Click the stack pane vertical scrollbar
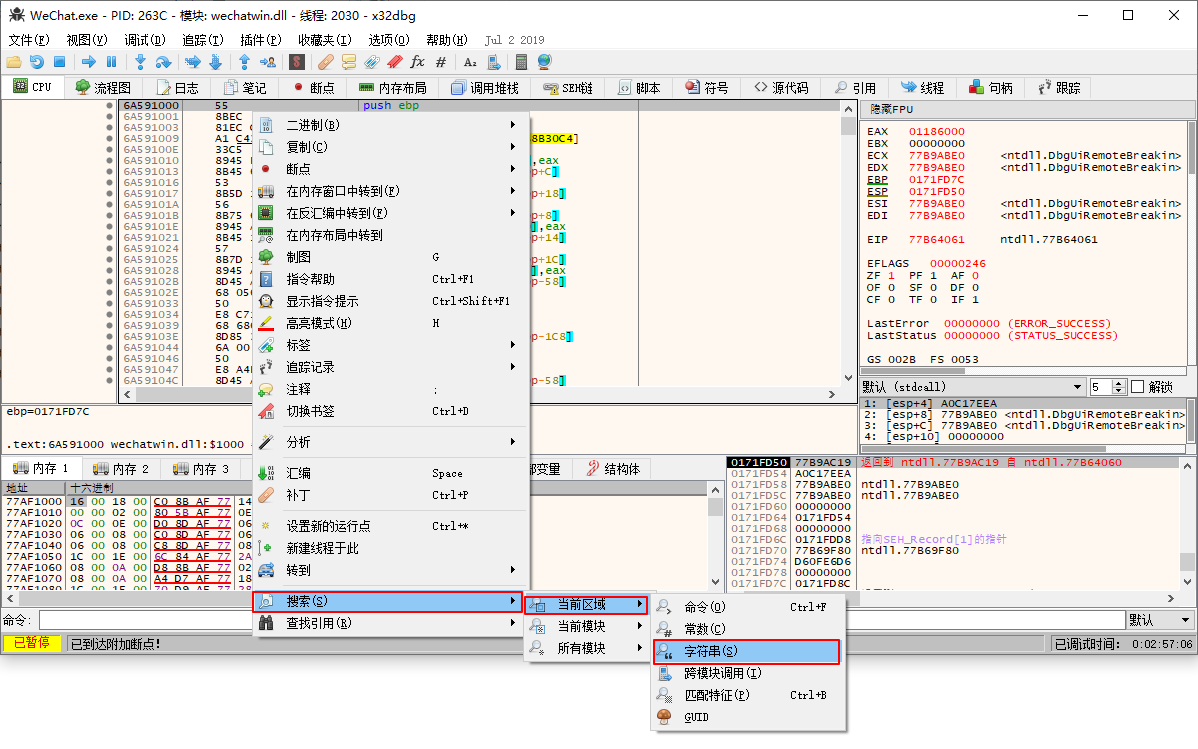Viewport: 1198px width, 749px height. [x=1185, y=520]
